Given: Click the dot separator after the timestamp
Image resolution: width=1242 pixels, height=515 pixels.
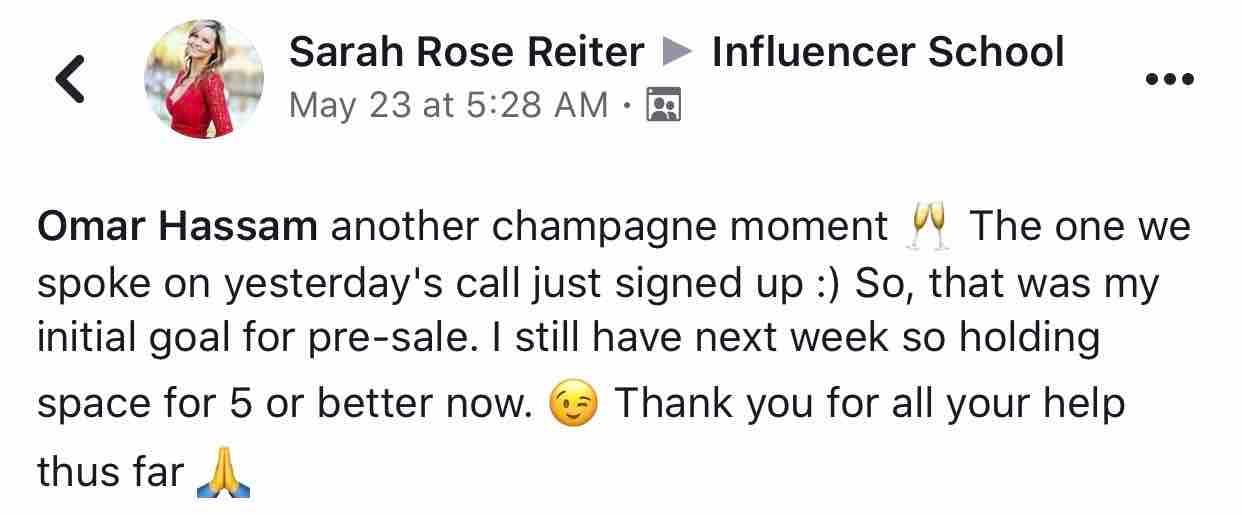Looking at the screenshot, I should 627,104.
